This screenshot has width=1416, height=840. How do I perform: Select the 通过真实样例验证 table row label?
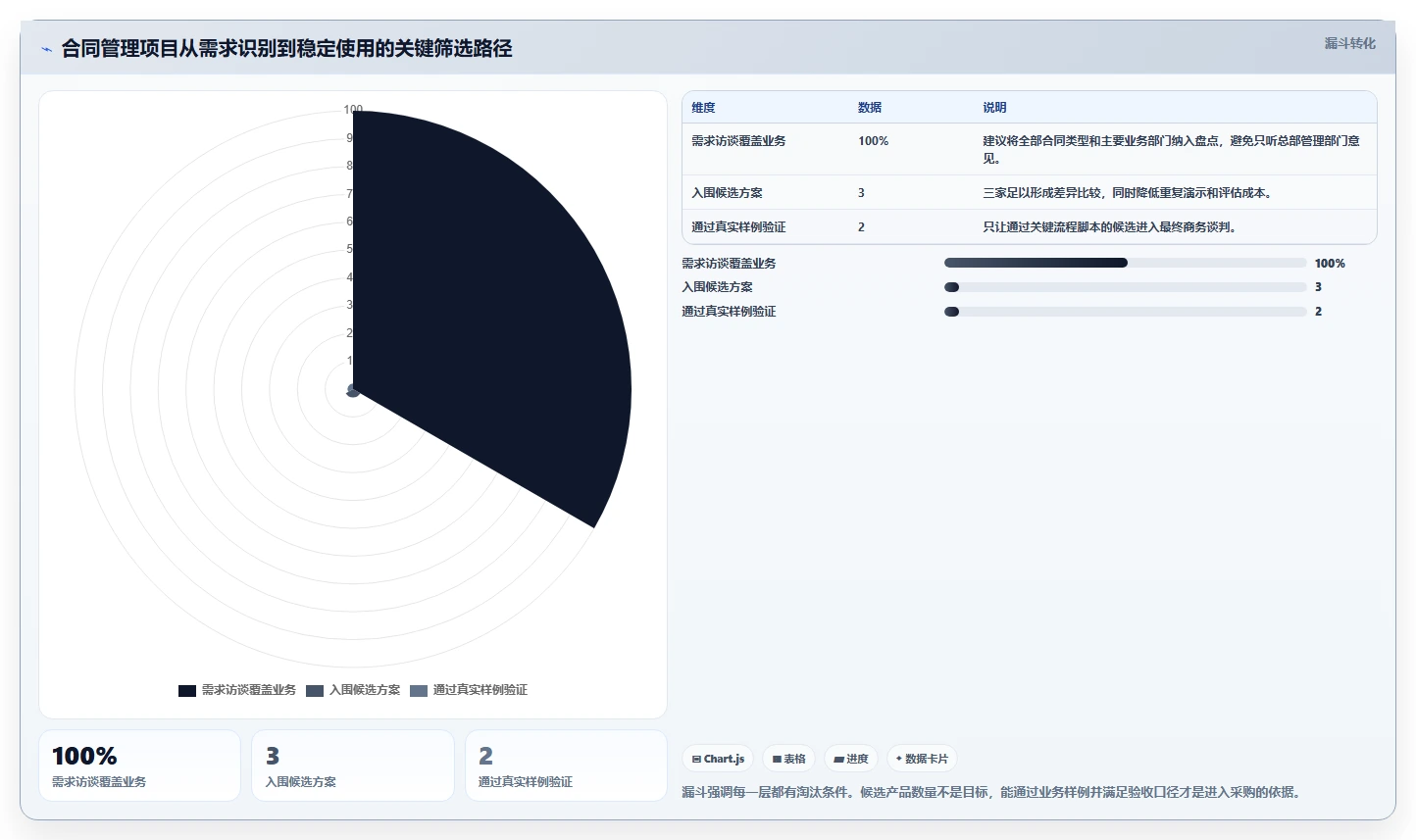tap(738, 227)
